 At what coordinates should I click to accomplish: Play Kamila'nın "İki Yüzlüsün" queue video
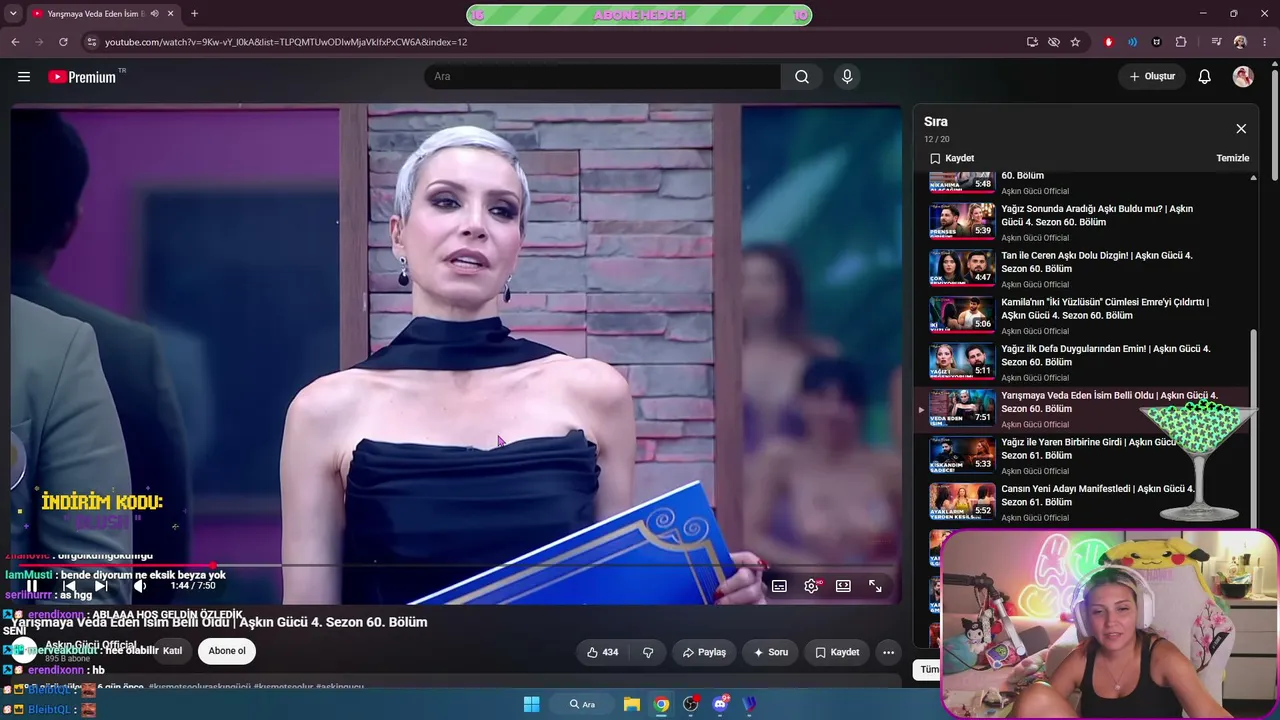point(1084,316)
